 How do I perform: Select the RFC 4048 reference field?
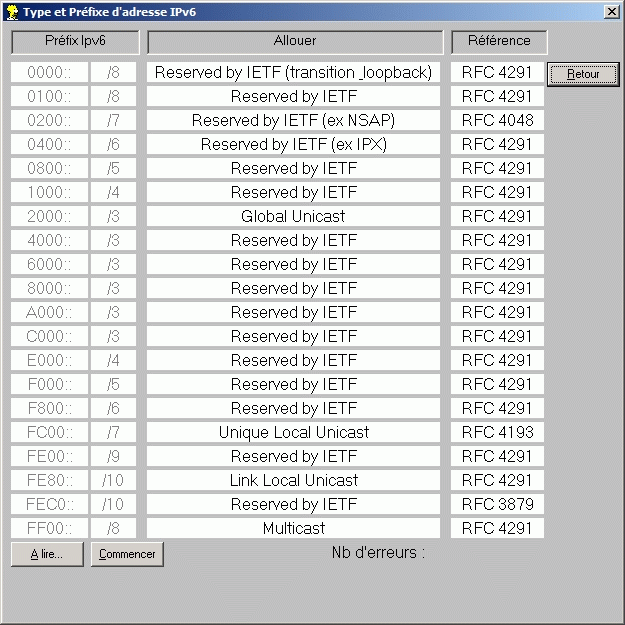pyautogui.click(x=497, y=121)
